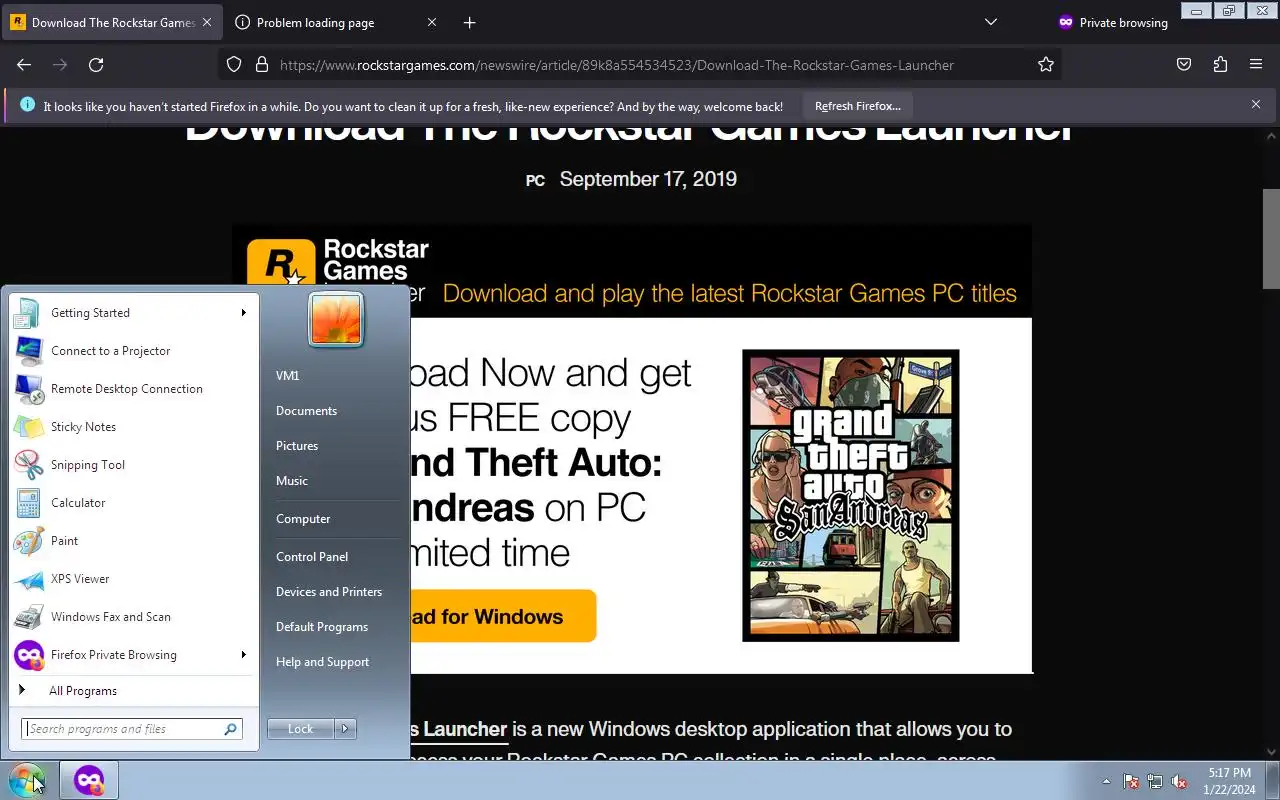Open shutdown options arrow next to Lock

coord(345,729)
